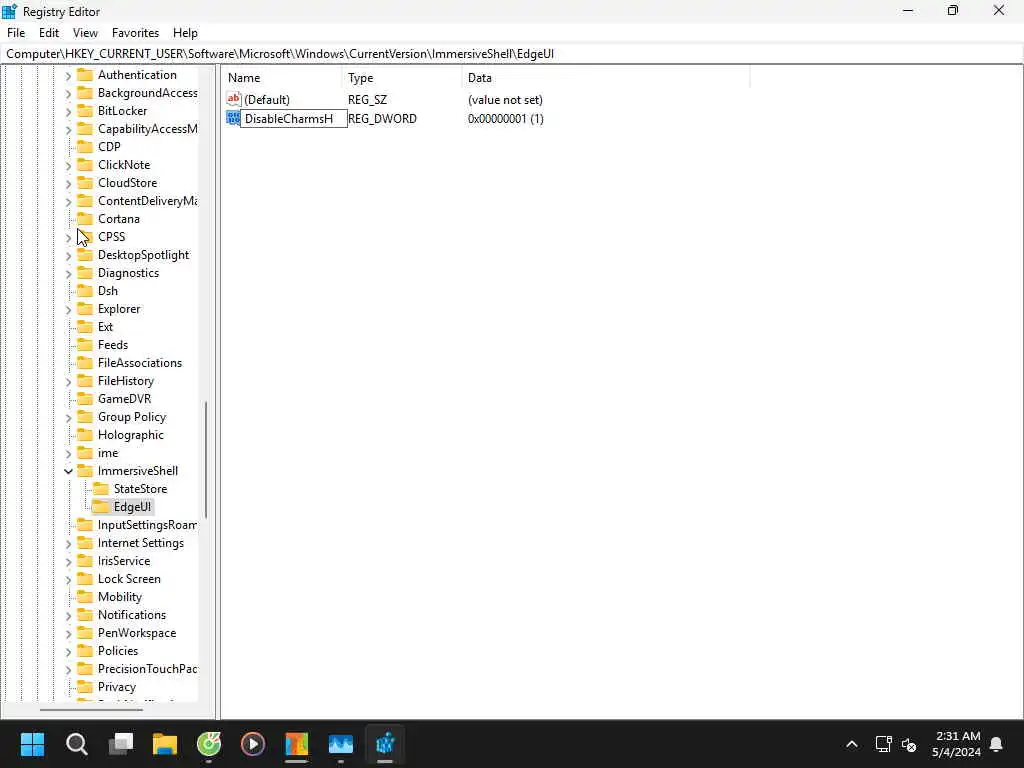This screenshot has width=1024, height=768.
Task: Show hidden system tray icons
Action: click(852, 744)
